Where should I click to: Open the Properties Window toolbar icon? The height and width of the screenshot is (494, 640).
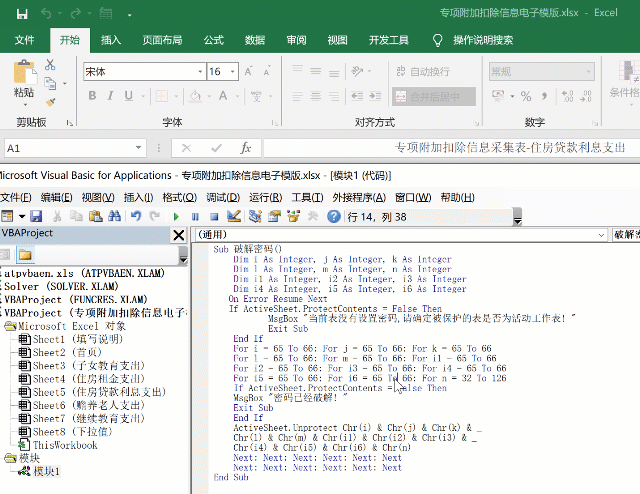(x=274, y=216)
